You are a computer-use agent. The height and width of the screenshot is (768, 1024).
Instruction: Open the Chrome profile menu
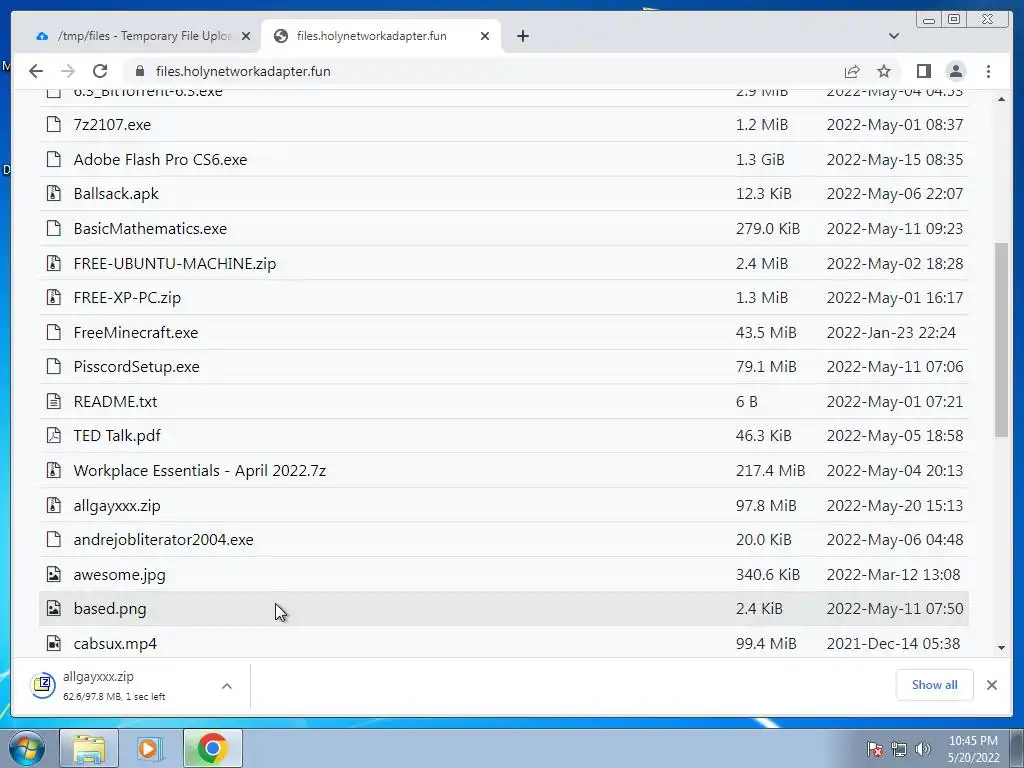pyautogui.click(x=956, y=71)
